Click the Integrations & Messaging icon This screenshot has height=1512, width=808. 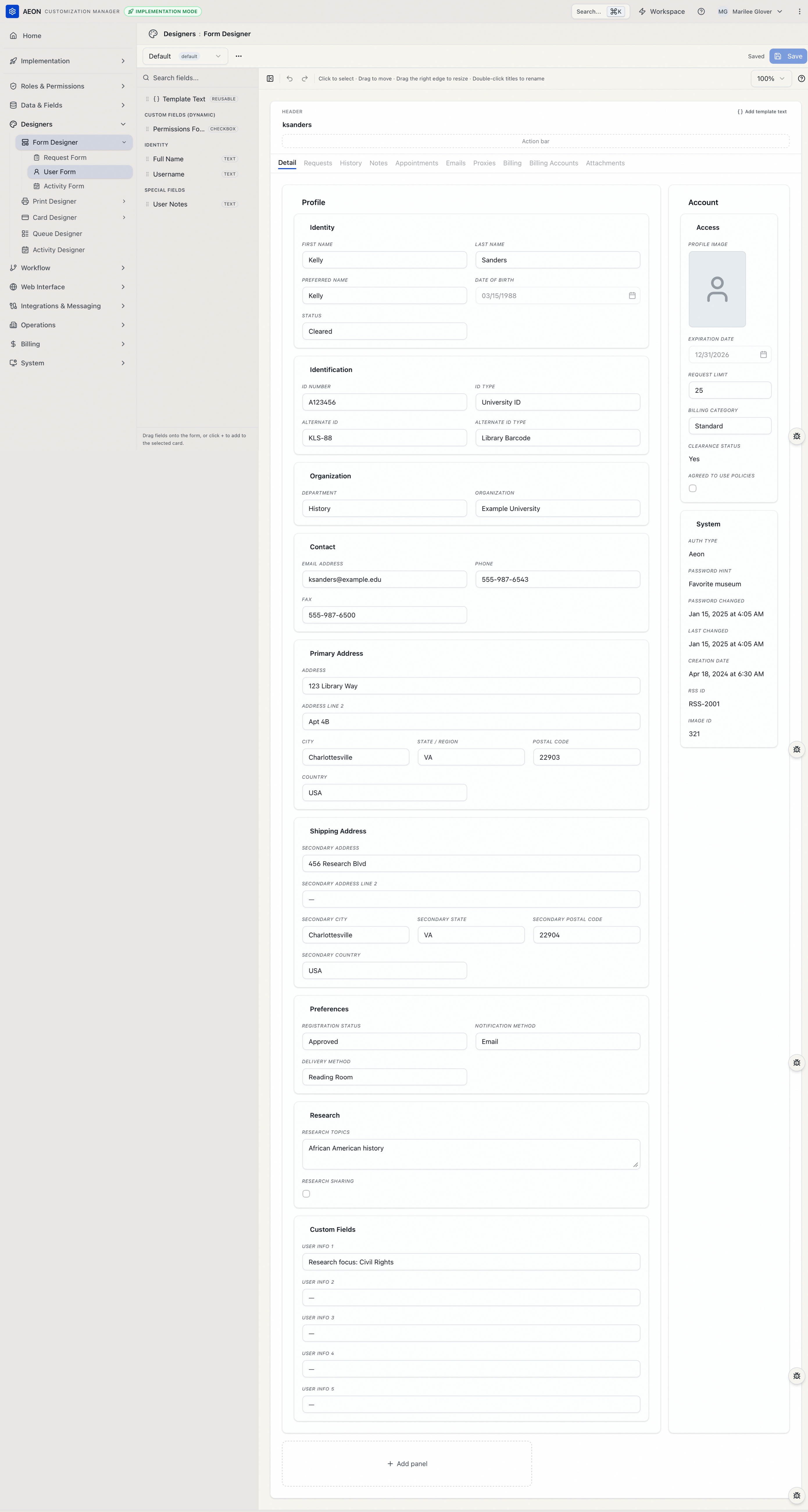coord(13,306)
